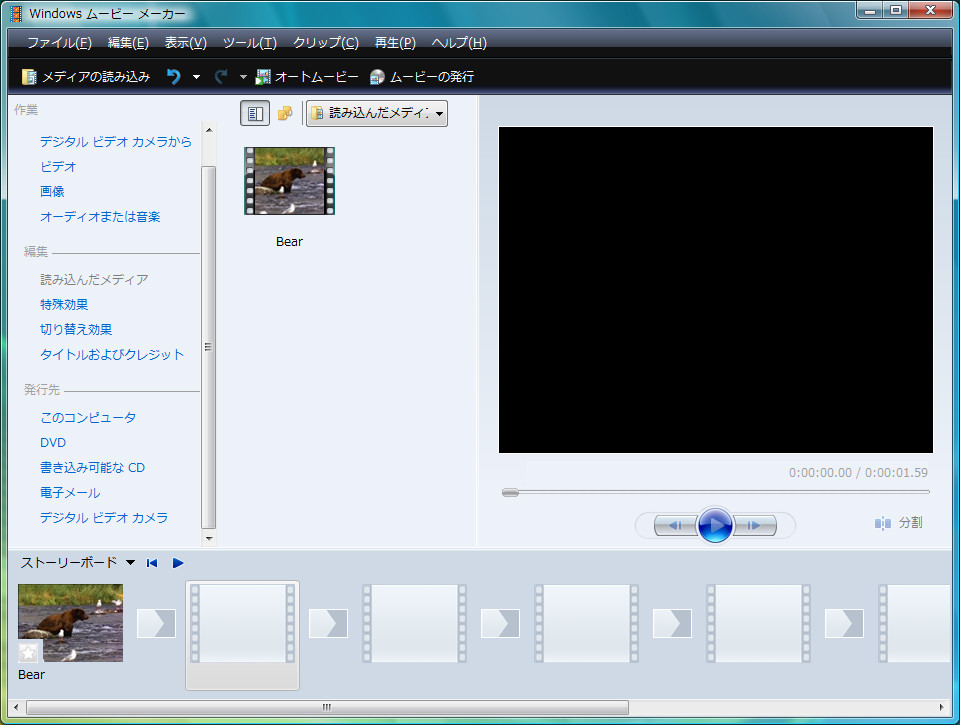Click the previous frame button

(x=674, y=525)
